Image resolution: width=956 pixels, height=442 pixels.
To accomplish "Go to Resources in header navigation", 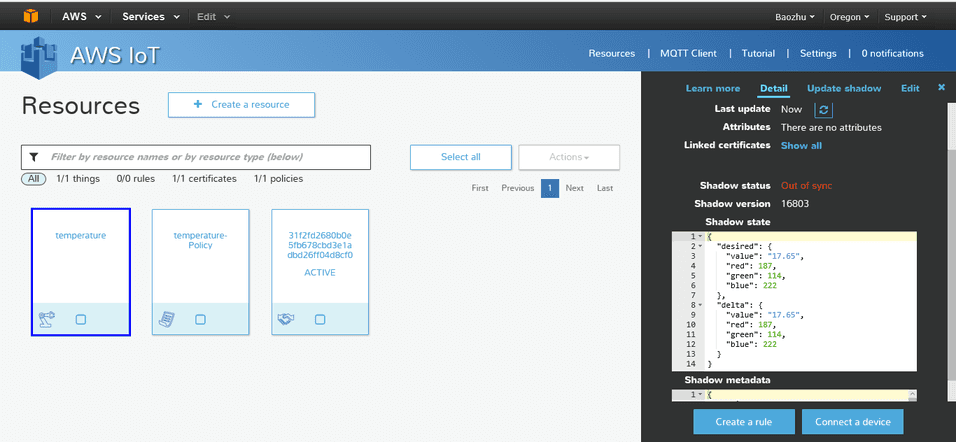I will point(612,54).
